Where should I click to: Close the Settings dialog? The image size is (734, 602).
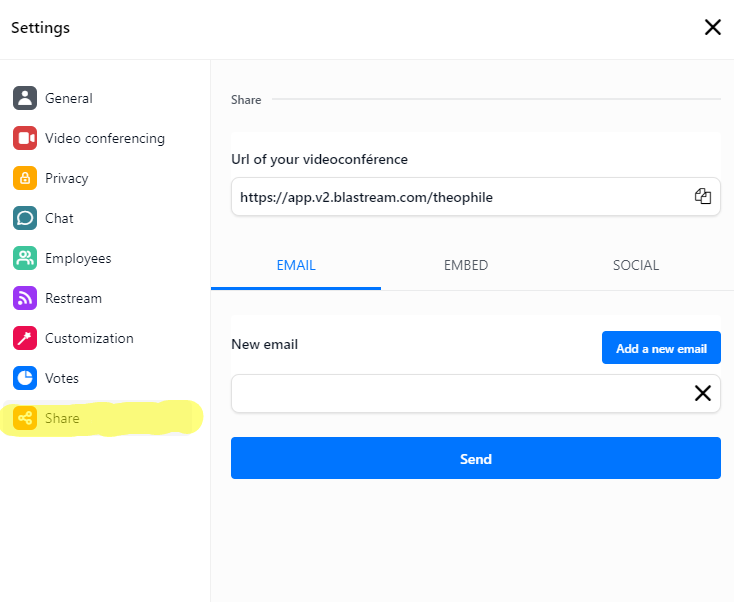712,27
